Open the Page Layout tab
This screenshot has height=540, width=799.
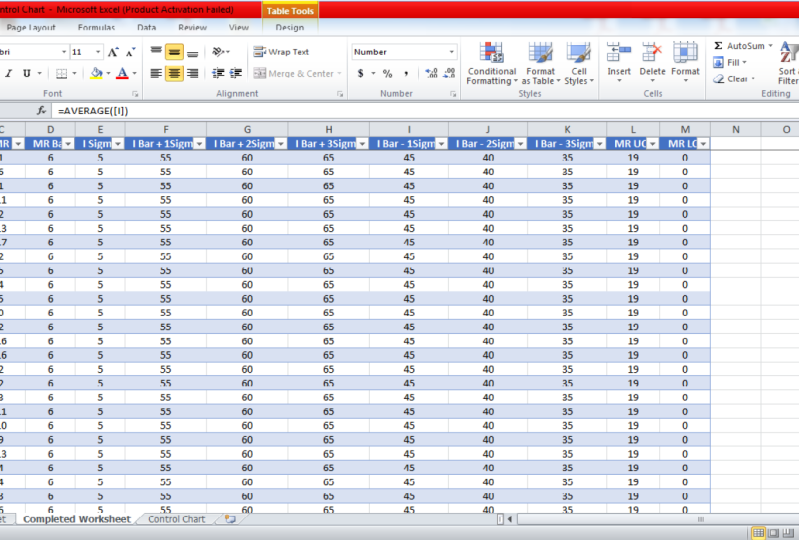31,28
